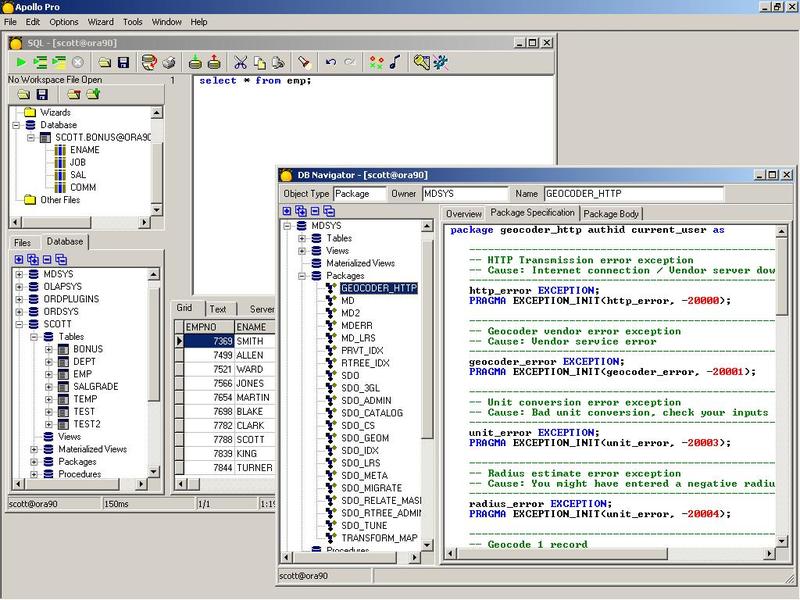Click the first expand icon above the SQL database tree
This screenshot has height=600, width=800.
[19, 259]
